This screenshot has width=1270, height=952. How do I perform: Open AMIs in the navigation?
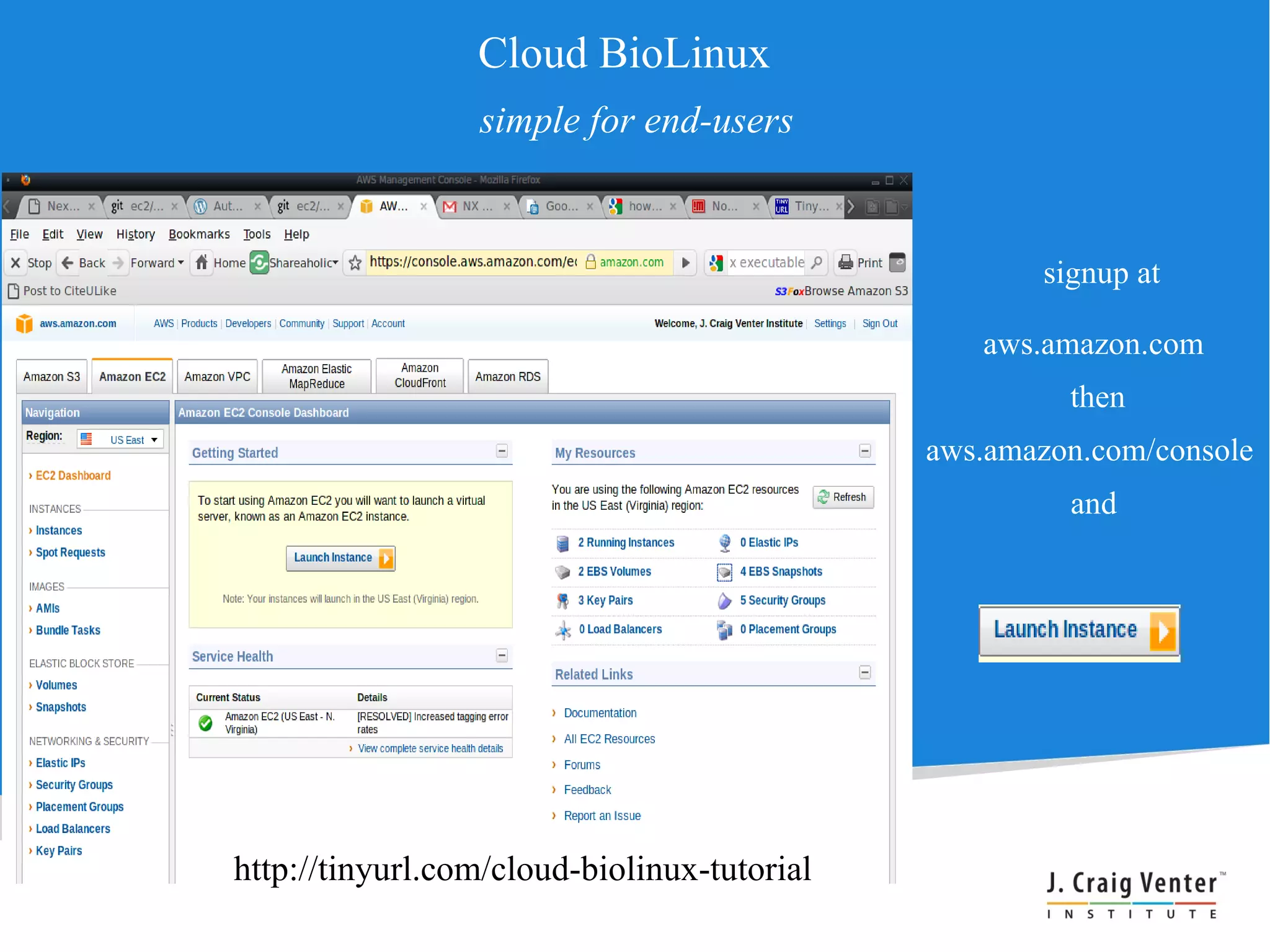pos(47,608)
